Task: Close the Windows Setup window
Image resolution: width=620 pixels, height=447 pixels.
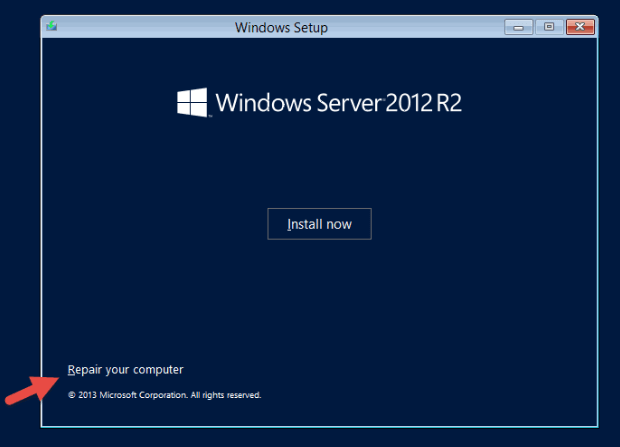Action: pos(580,27)
